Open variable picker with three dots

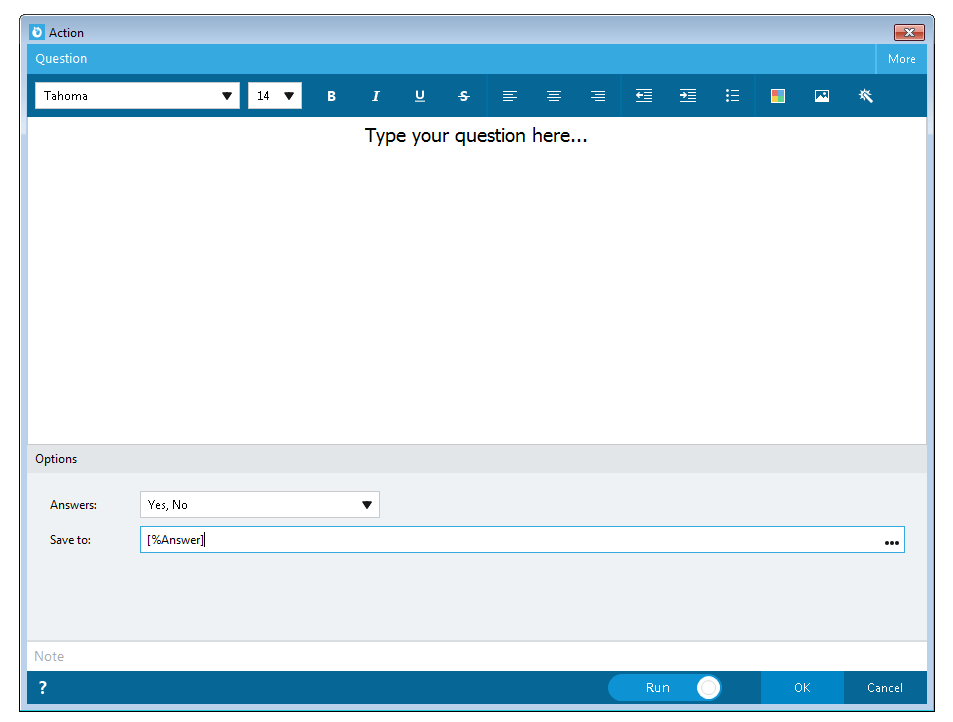[892, 541]
